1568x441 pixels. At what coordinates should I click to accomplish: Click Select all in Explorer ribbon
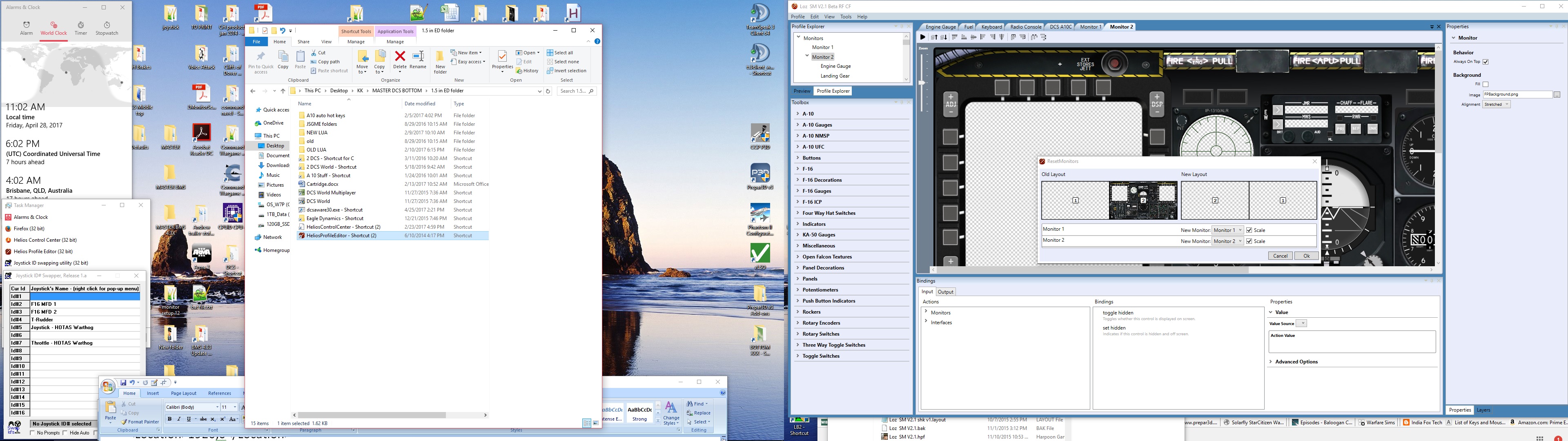tap(559, 53)
